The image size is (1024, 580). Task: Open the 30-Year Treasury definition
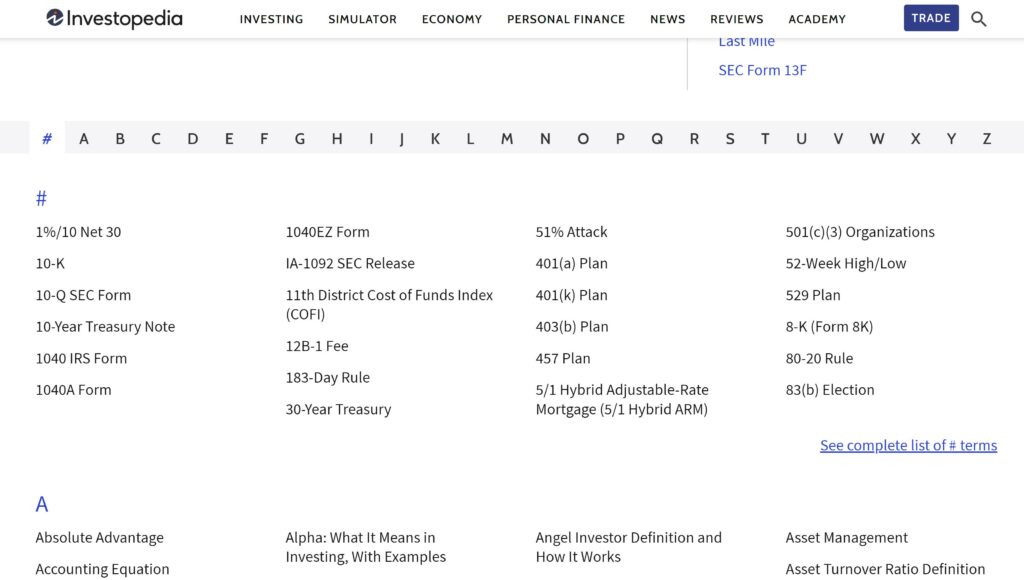click(x=338, y=409)
